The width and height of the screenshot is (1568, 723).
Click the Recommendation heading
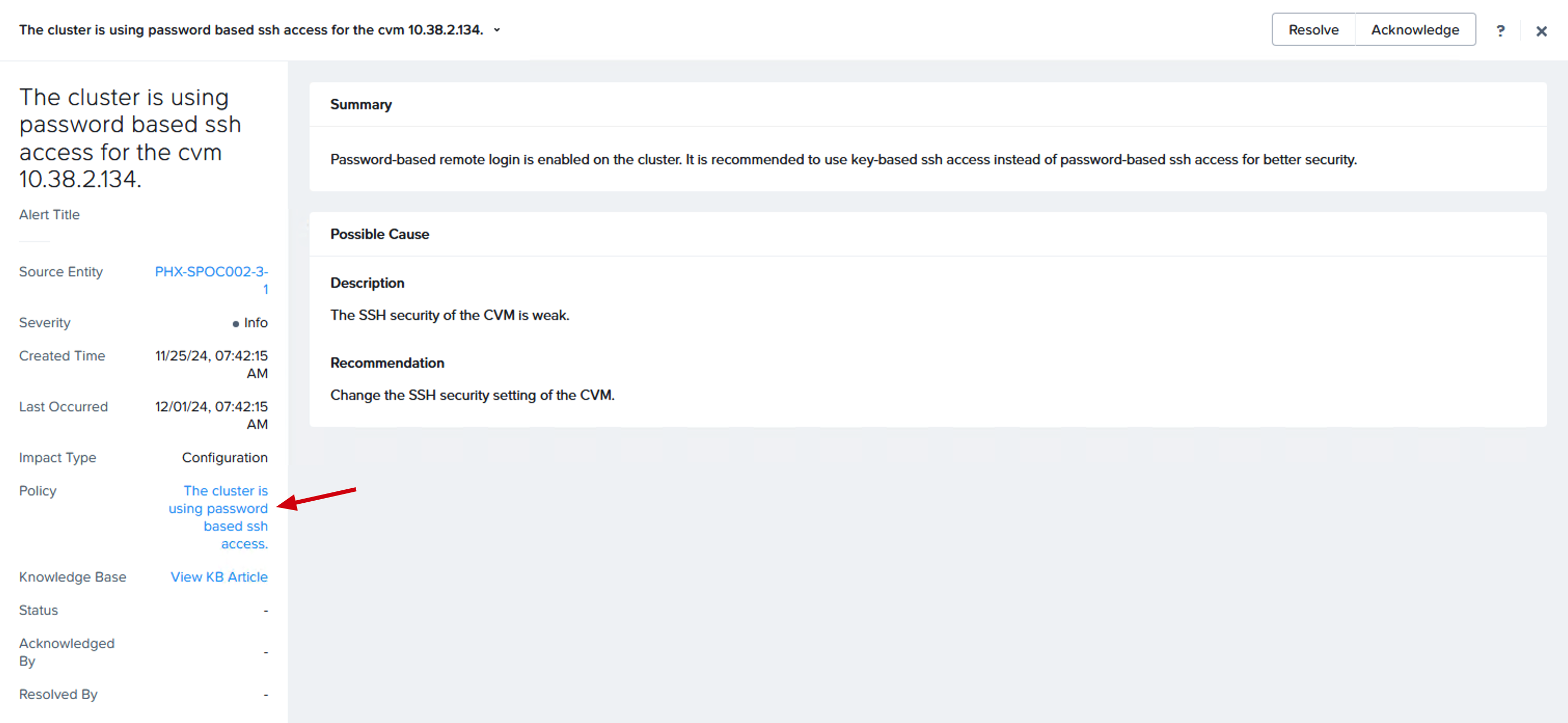click(x=387, y=363)
